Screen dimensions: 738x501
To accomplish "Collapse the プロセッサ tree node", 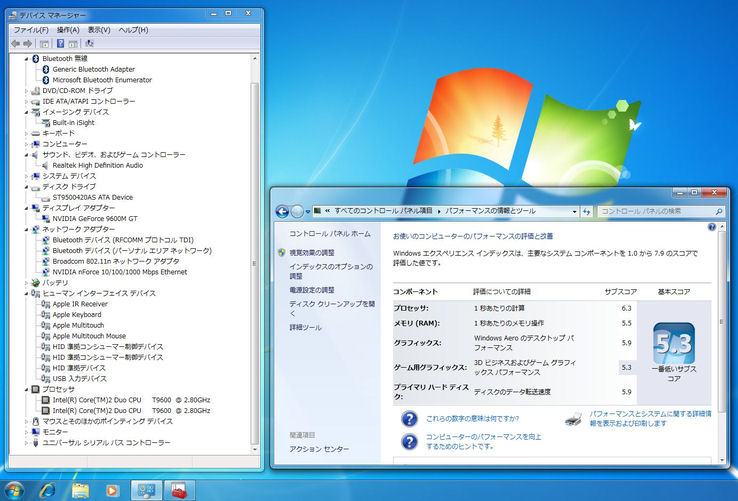I will pos(27,389).
